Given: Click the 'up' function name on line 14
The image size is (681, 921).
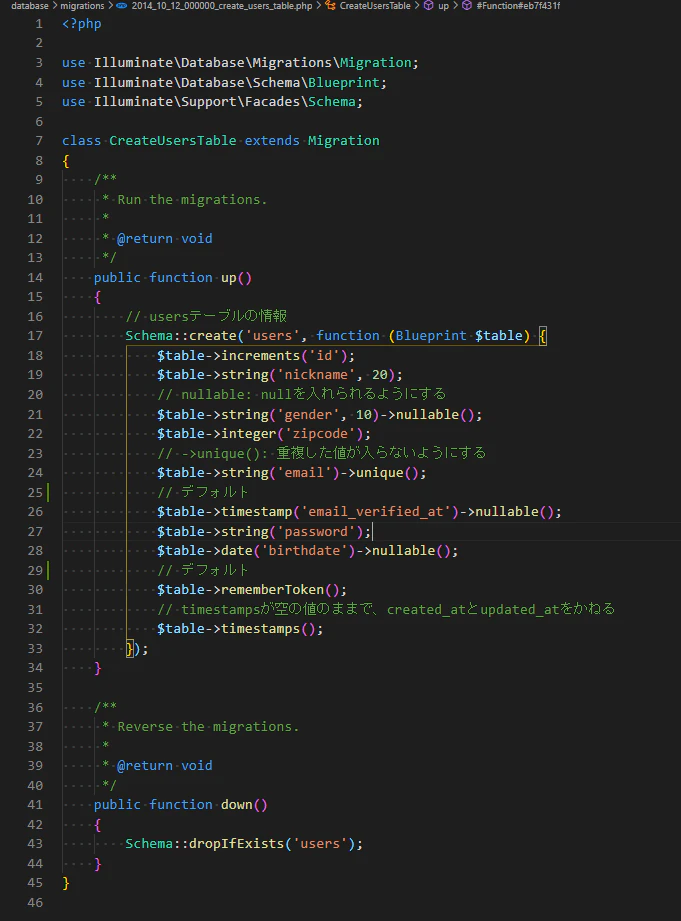Looking at the screenshot, I should [229, 277].
